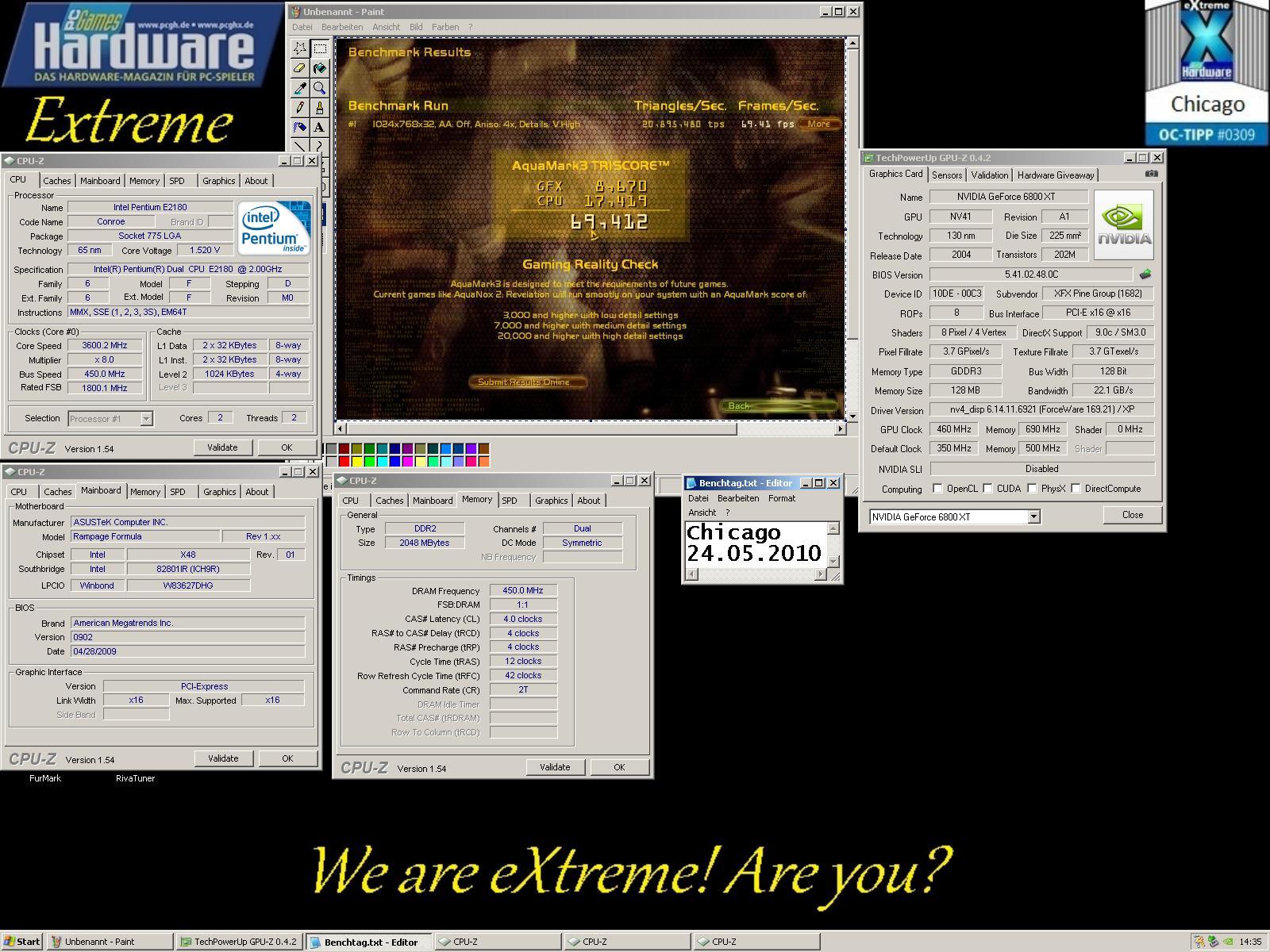
Task: Choose the fill bucket tool in Paint
Action: [320, 68]
